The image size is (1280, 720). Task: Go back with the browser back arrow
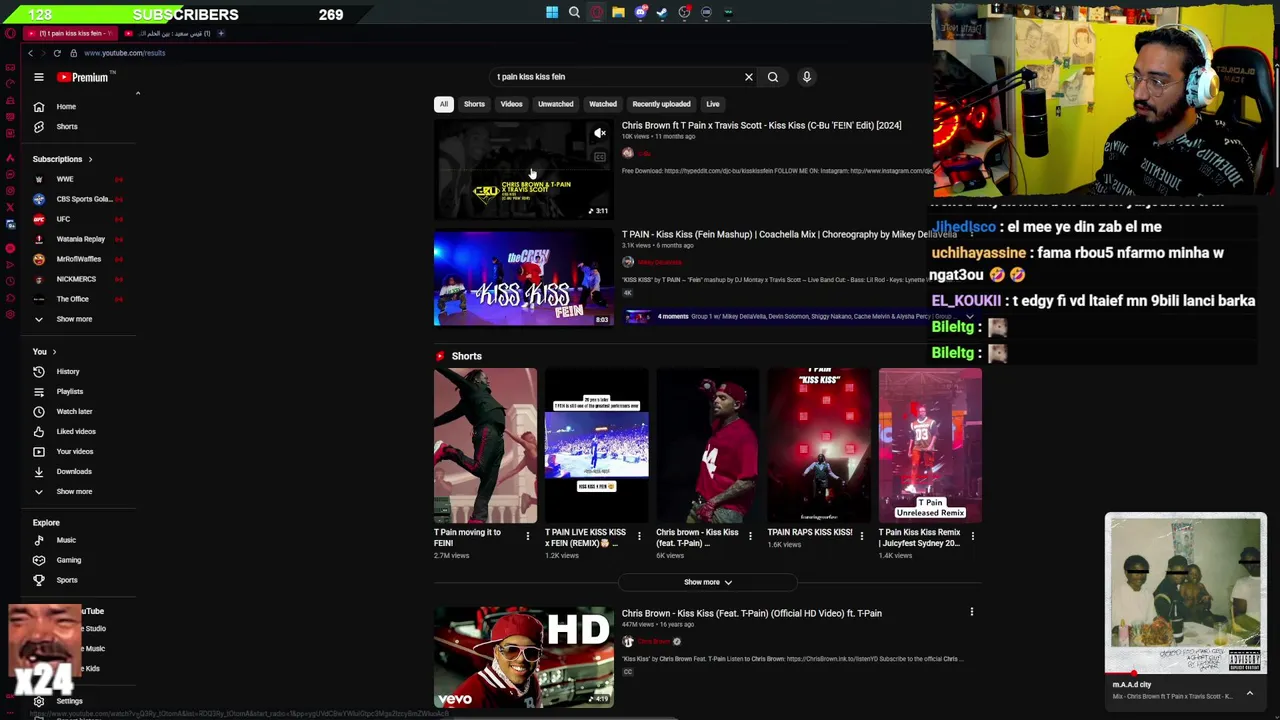click(x=30, y=53)
